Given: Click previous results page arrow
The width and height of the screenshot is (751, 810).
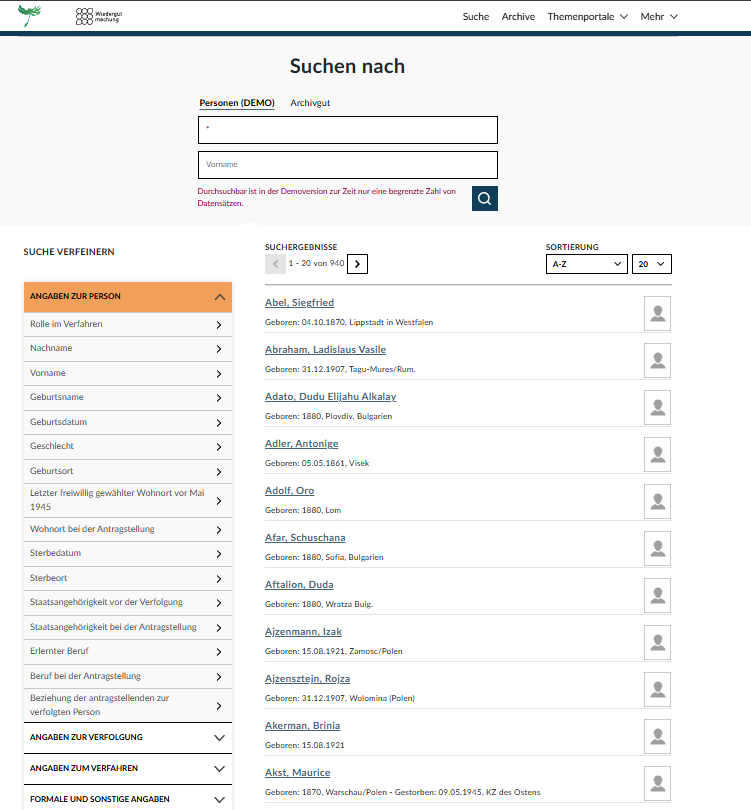Looking at the screenshot, I should 275,264.
